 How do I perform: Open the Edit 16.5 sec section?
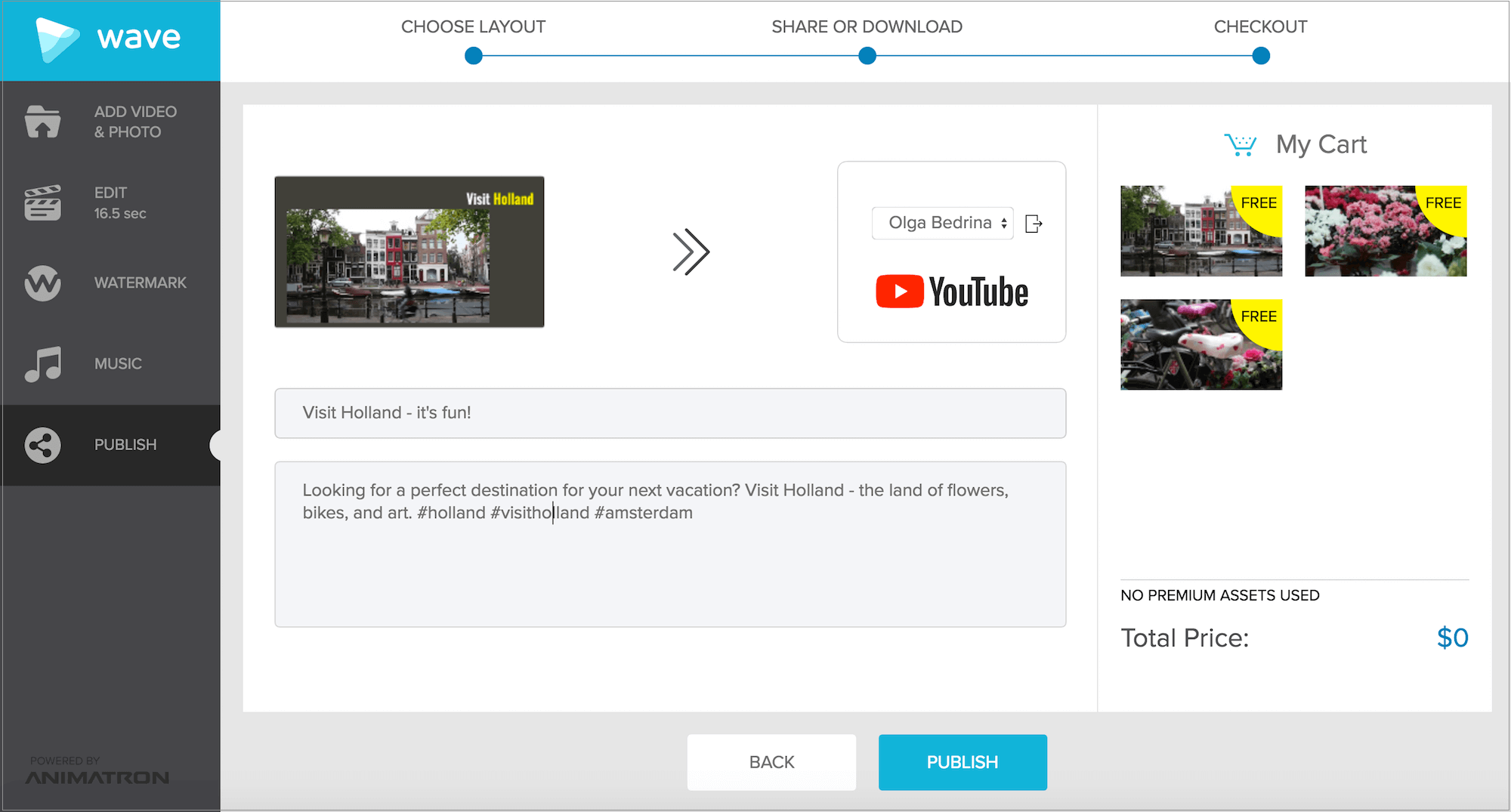click(x=110, y=202)
